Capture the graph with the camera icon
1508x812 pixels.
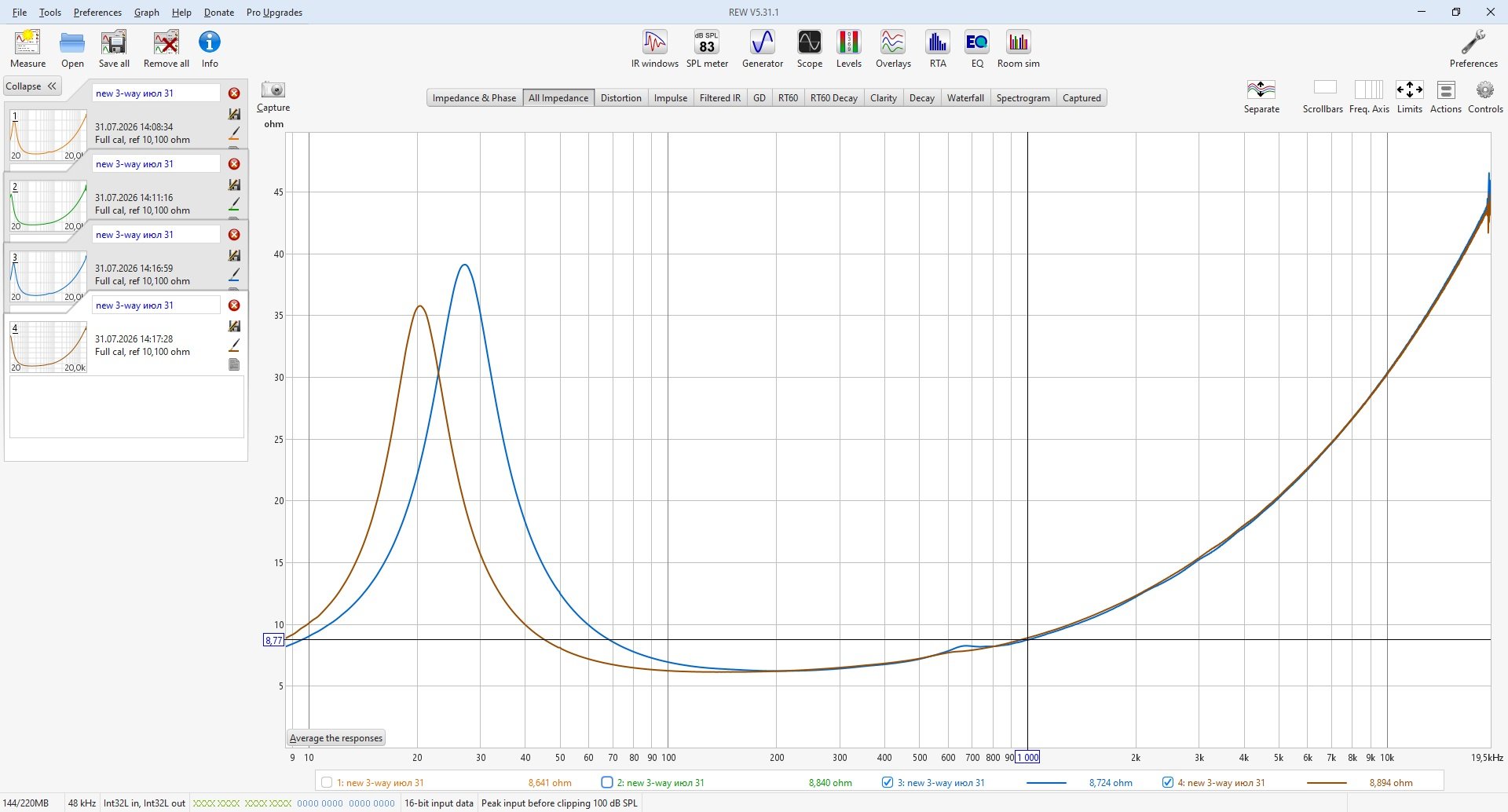click(x=273, y=90)
